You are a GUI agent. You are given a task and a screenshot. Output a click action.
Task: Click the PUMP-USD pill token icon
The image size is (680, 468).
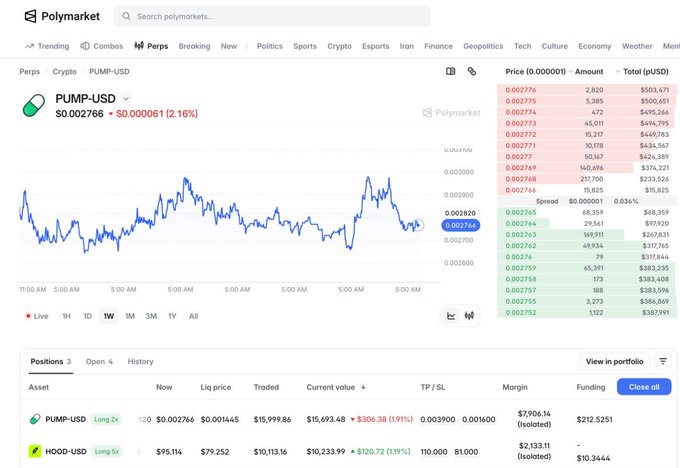click(34, 105)
